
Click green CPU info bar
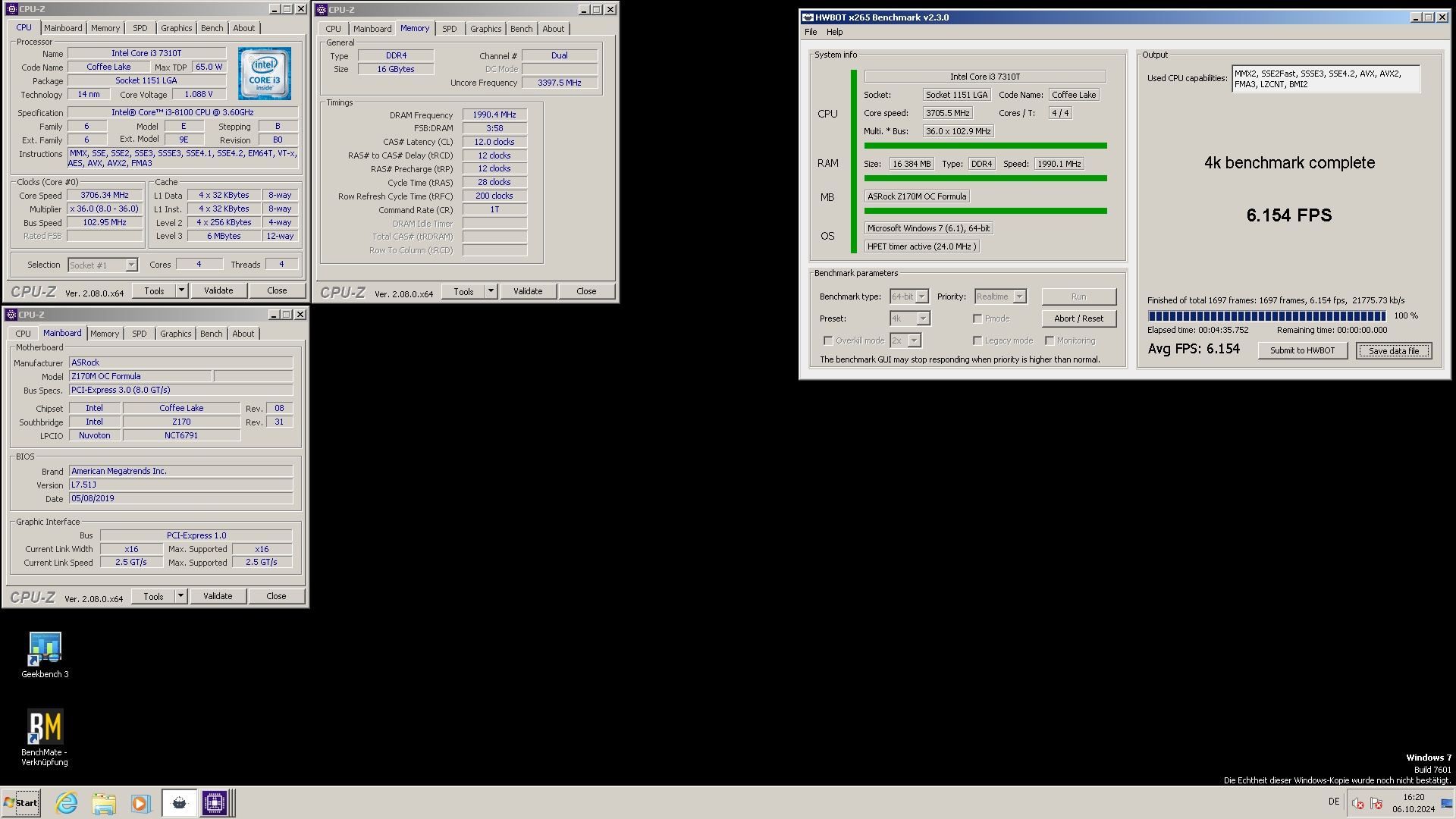(985, 146)
